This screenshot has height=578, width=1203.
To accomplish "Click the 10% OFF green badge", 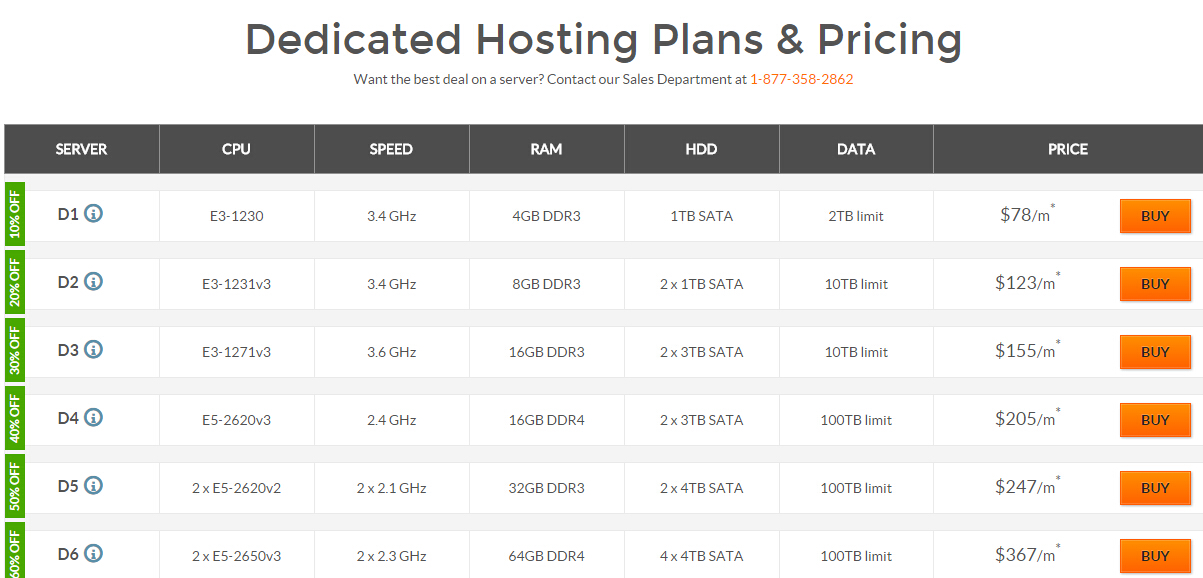I will pyautogui.click(x=14, y=213).
